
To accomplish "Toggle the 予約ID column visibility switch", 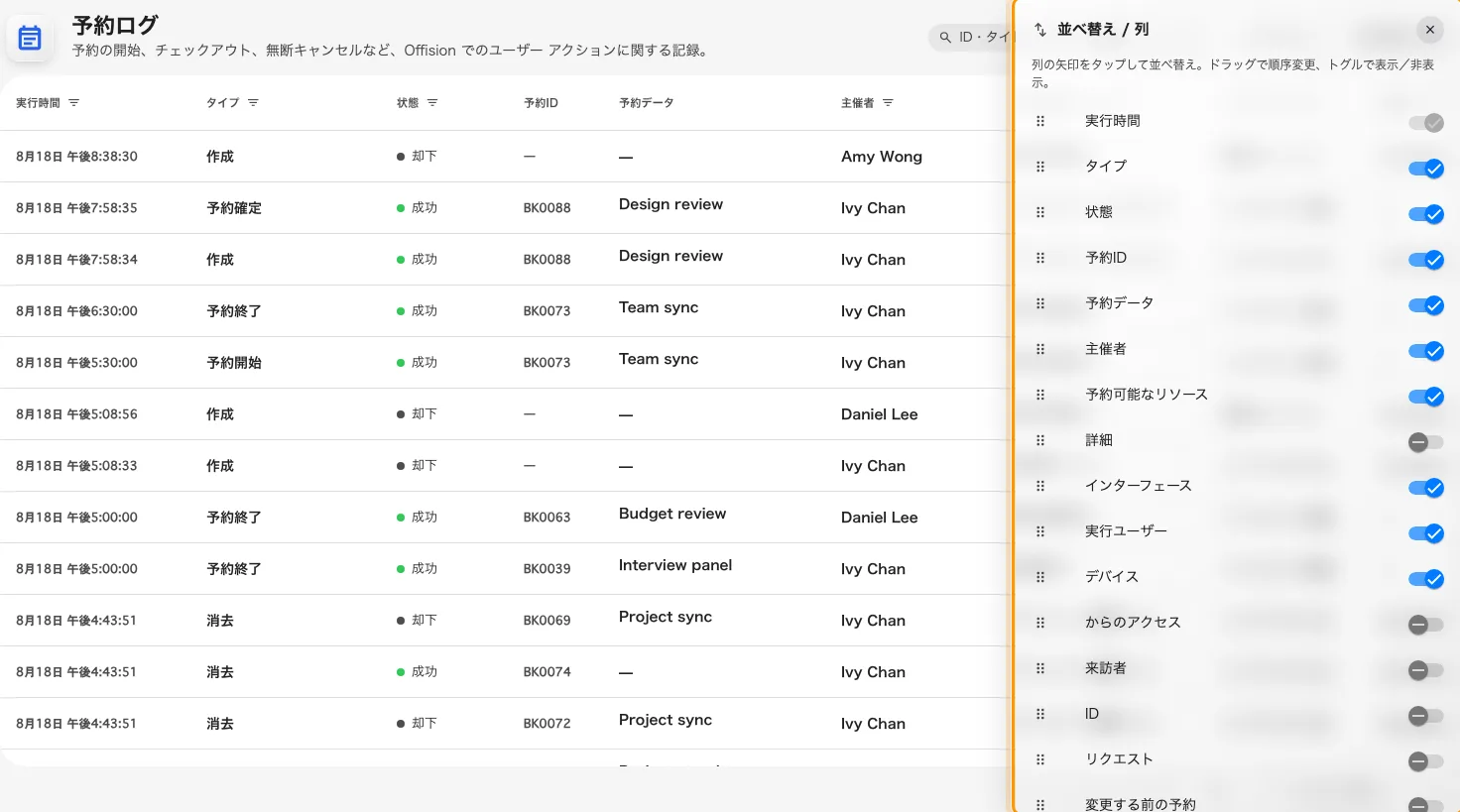I will pyautogui.click(x=1426, y=260).
